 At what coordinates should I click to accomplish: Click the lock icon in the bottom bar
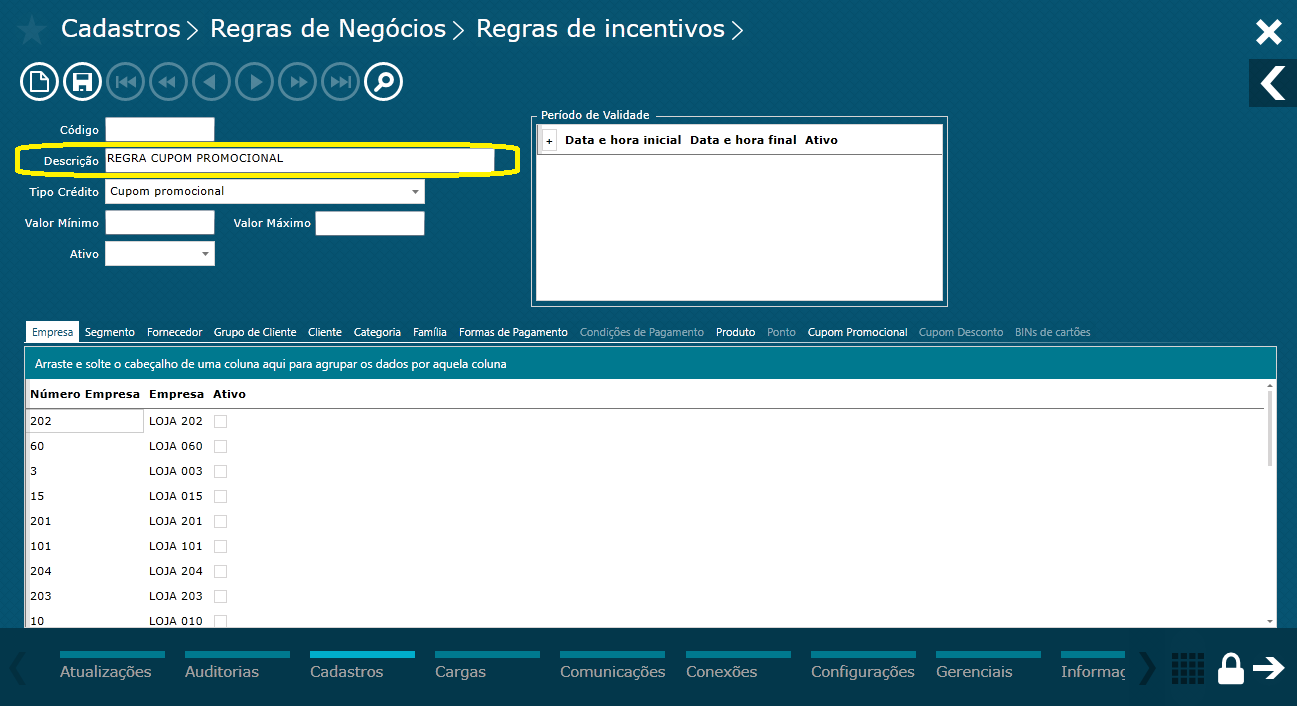pos(1230,669)
